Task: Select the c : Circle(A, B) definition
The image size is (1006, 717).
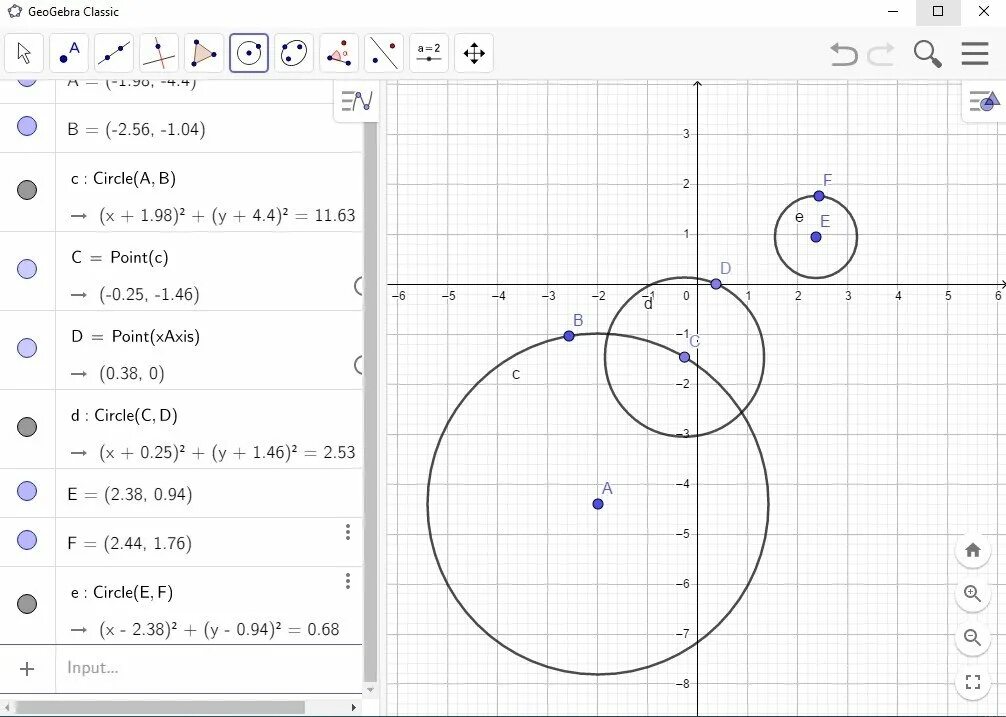Action: click(x=123, y=178)
